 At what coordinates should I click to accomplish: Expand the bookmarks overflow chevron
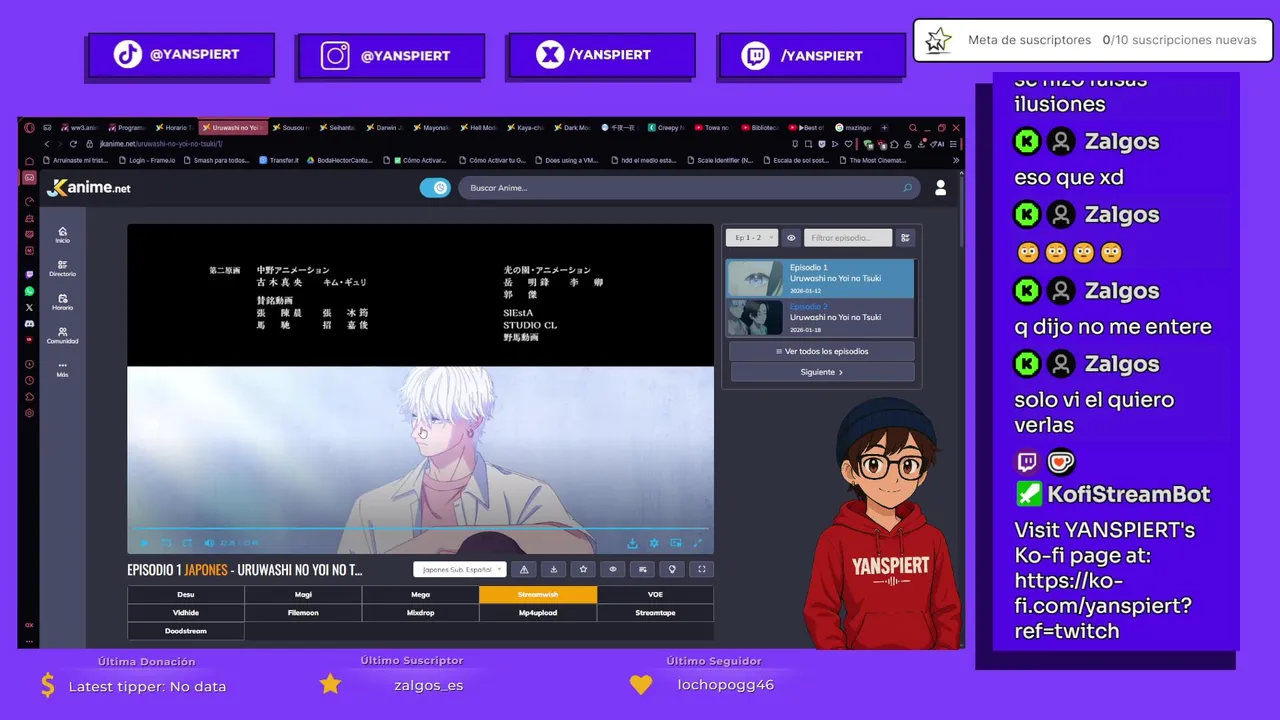955,160
